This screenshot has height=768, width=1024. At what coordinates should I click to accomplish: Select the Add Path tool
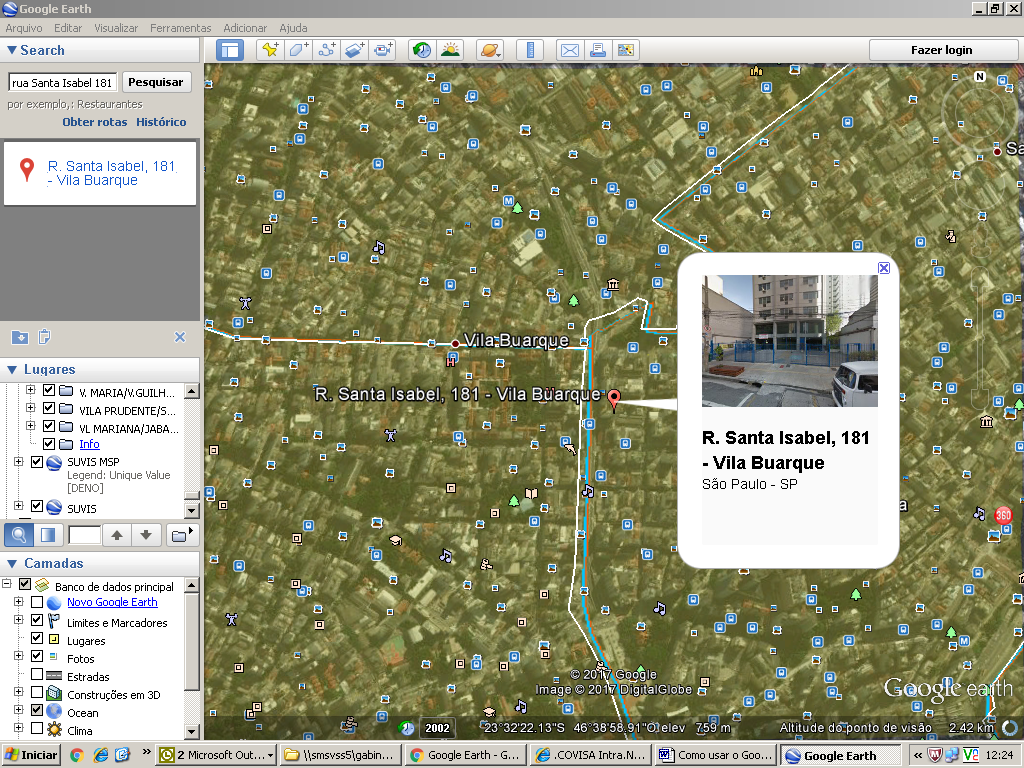pyautogui.click(x=327, y=50)
